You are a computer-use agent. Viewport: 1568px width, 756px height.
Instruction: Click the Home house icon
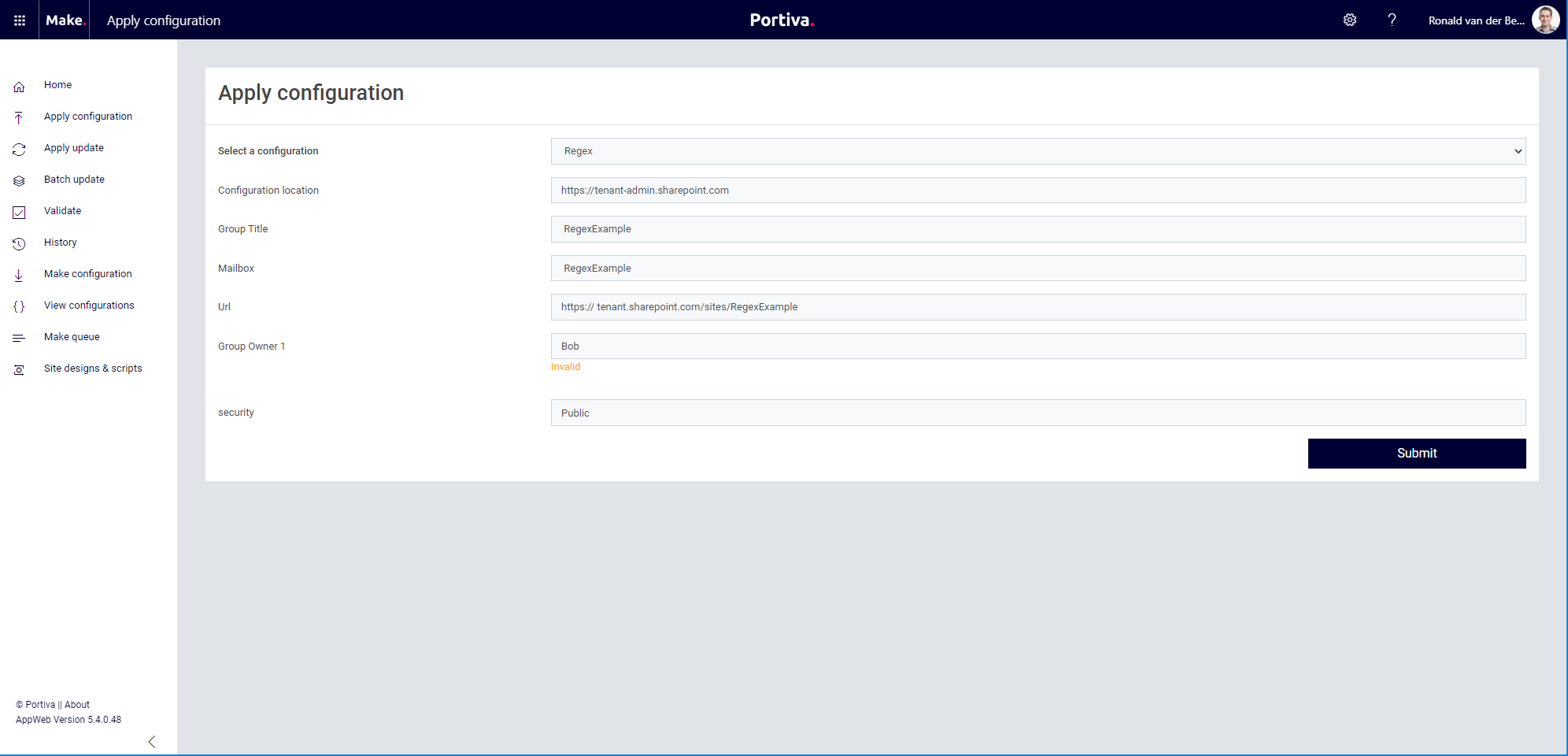tap(19, 87)
